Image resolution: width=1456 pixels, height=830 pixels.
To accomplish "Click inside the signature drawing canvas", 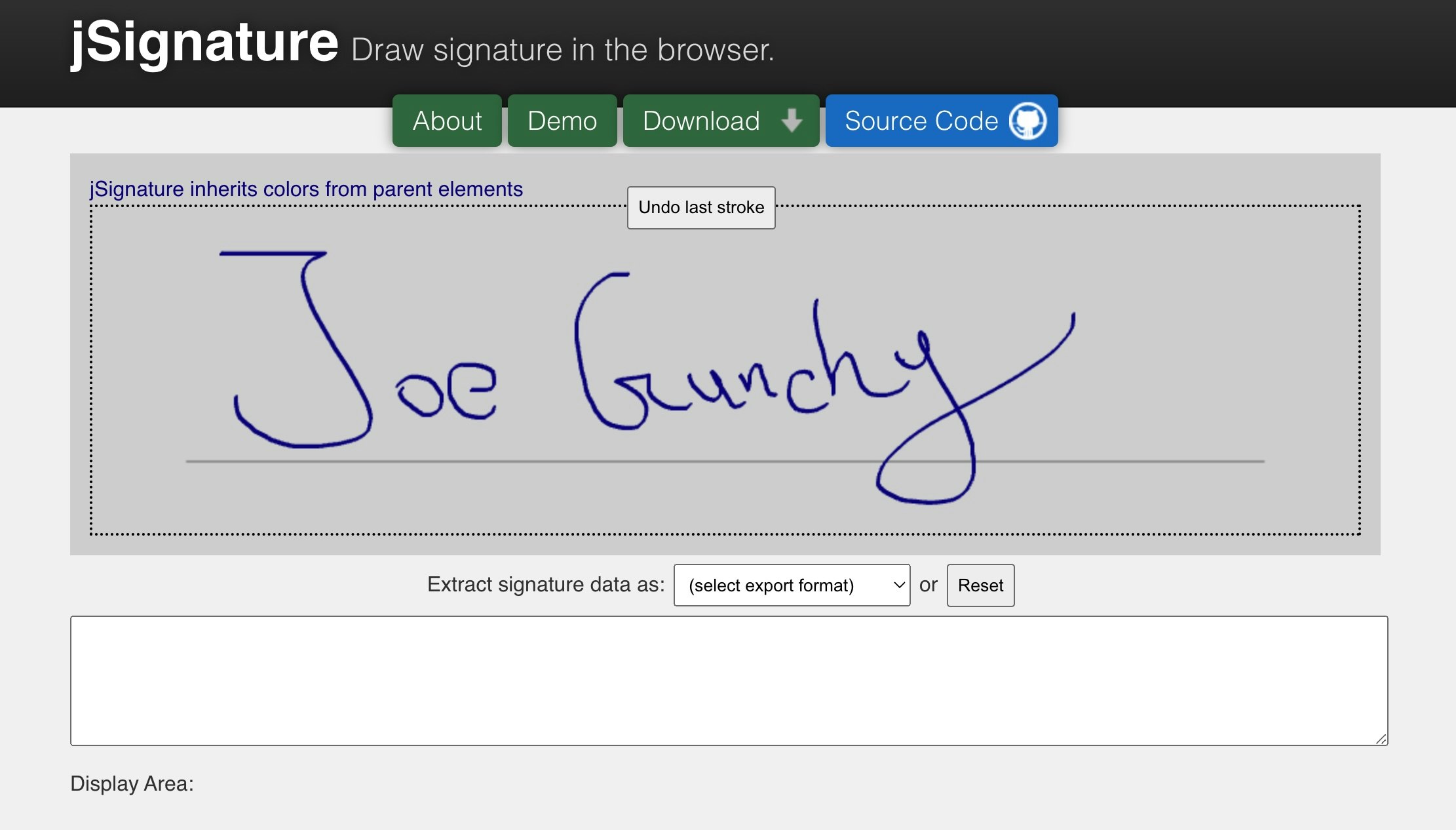I will 725,370.
